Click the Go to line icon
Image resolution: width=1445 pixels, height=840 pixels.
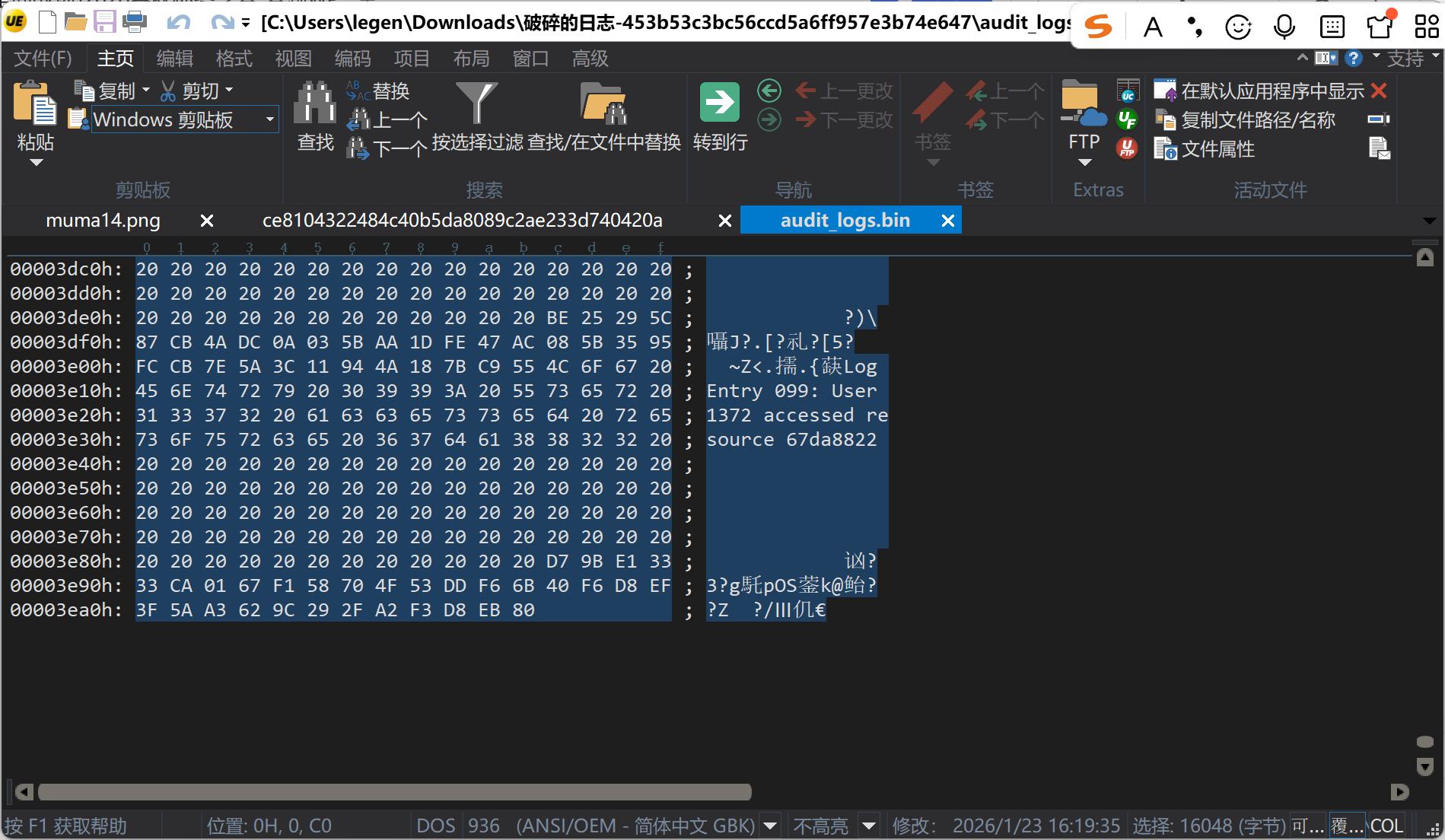coord(719,103)
